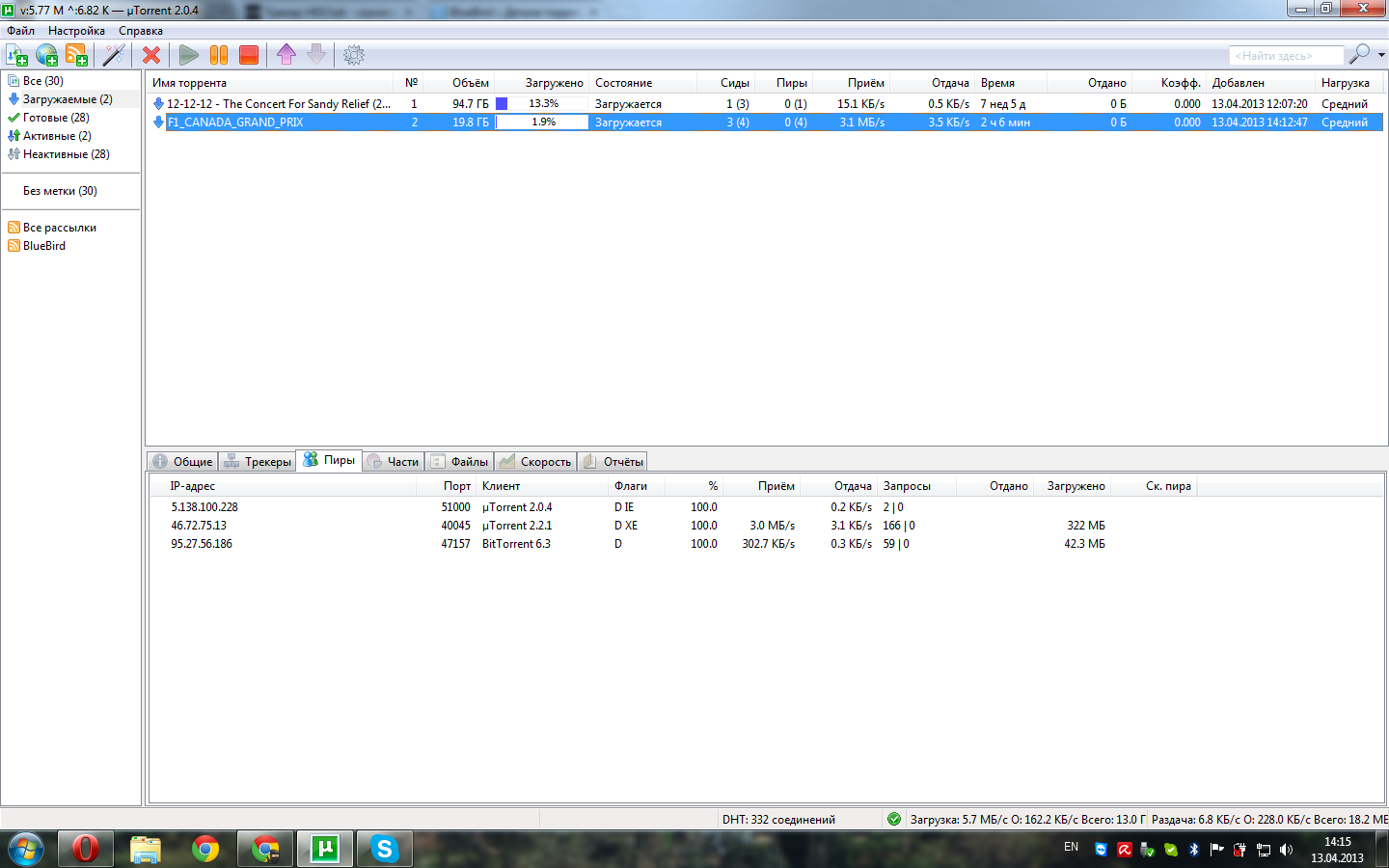Viewport: 1389px width, 868px height.
Task: Switch to the Общие tab
Action: click(x=182, y=461)
